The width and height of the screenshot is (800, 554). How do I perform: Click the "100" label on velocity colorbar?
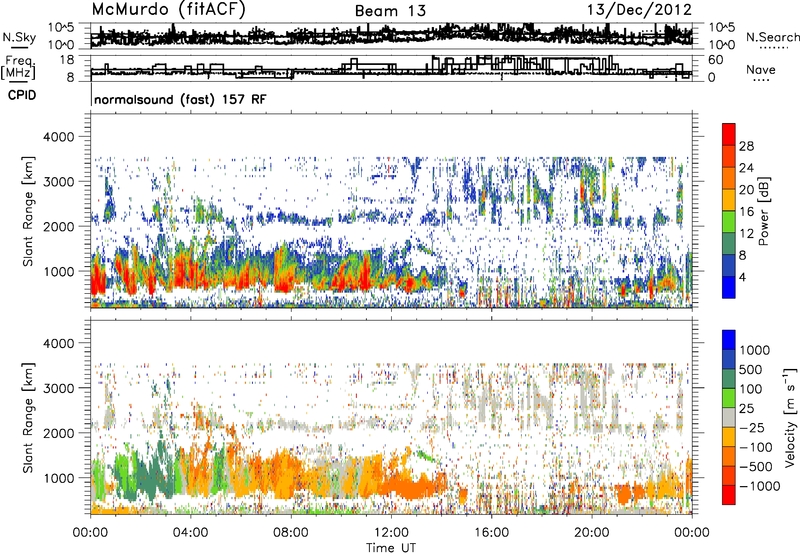tap(751, 389)
